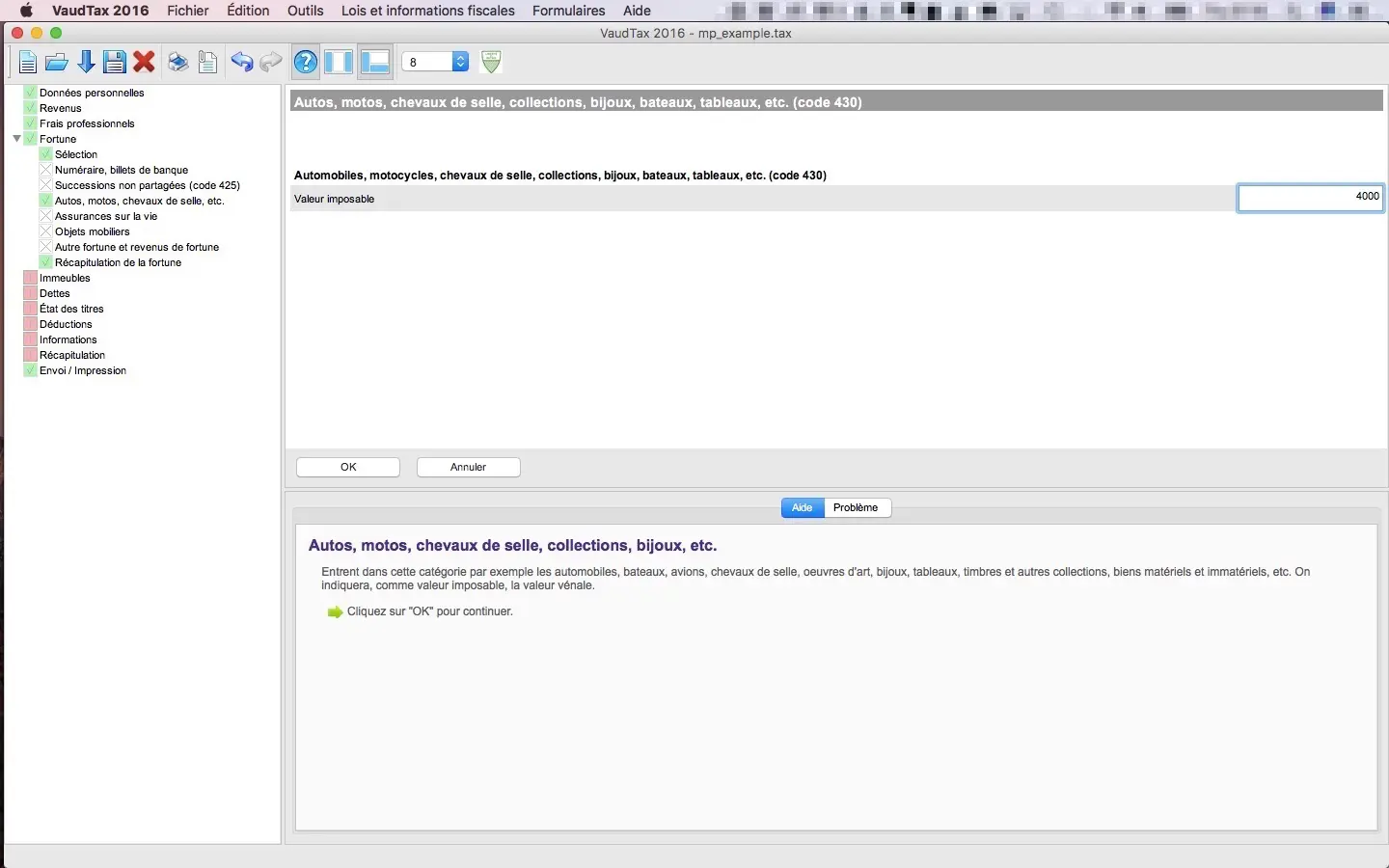This screenshot has height=868, width=1389.
Task: Switch to the Aide tab
Action: (803, 507)
